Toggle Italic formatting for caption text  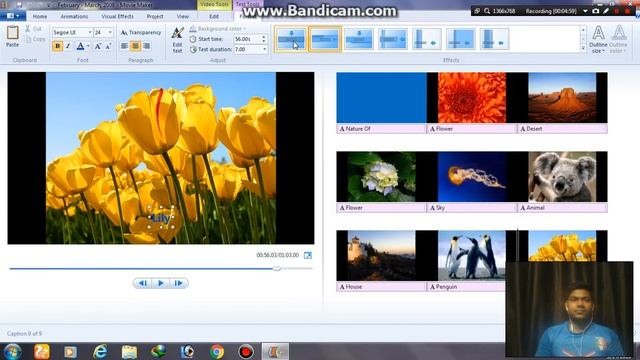[x=68, y=46]
